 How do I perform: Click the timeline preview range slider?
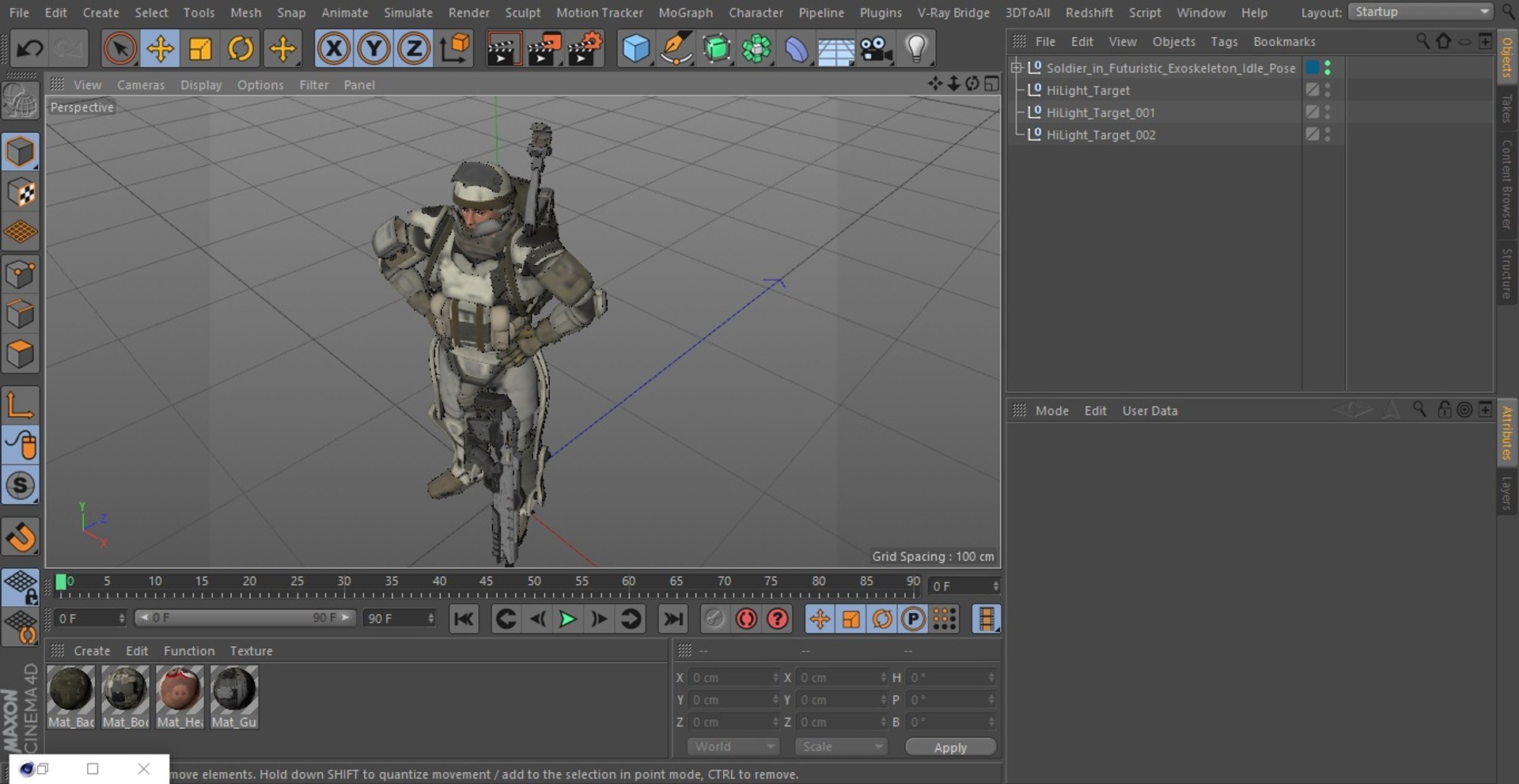tap(245, 618)
